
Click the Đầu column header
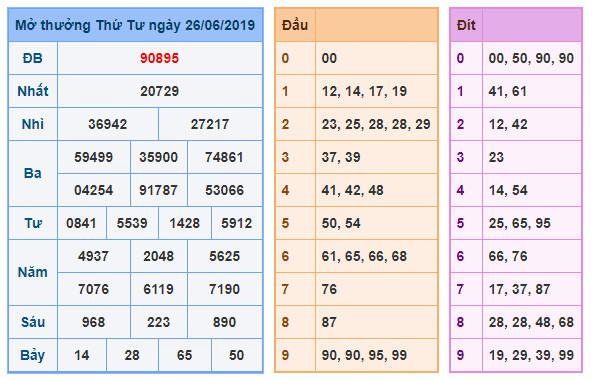tap(295, 25)
